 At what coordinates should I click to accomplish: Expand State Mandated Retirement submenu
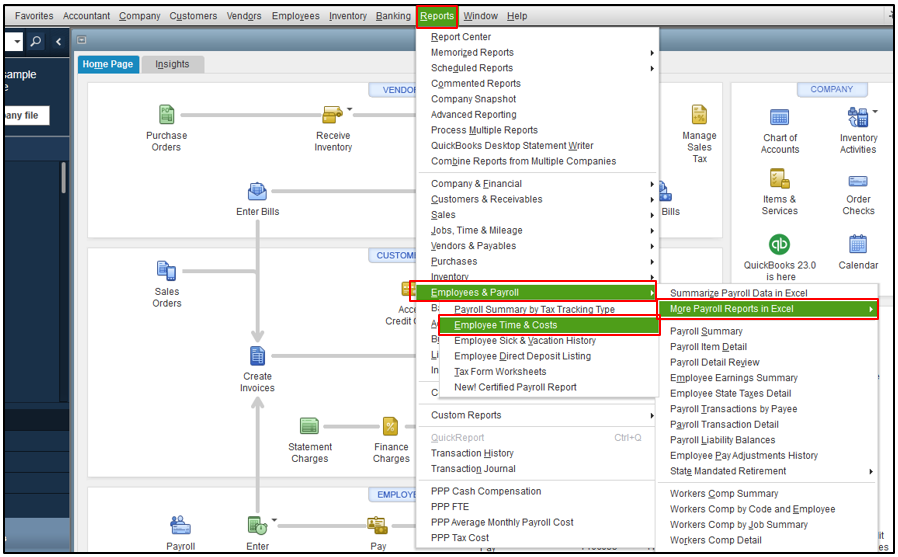[871, 471]
